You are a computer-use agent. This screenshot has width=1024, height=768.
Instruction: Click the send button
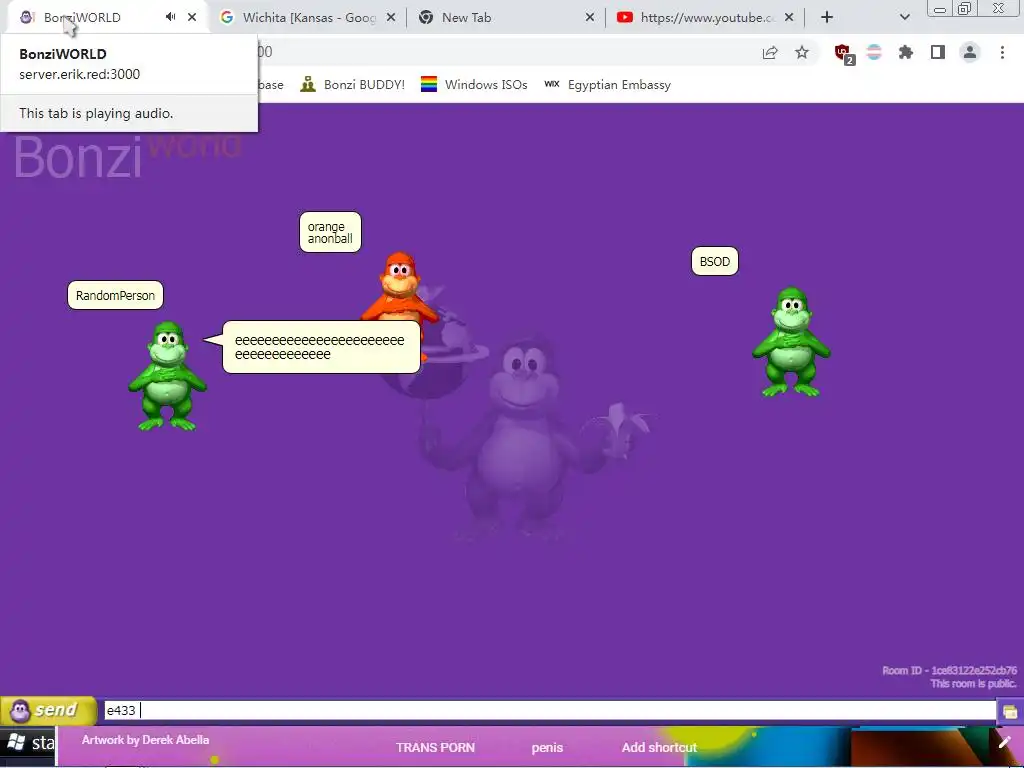pos(48,710)
